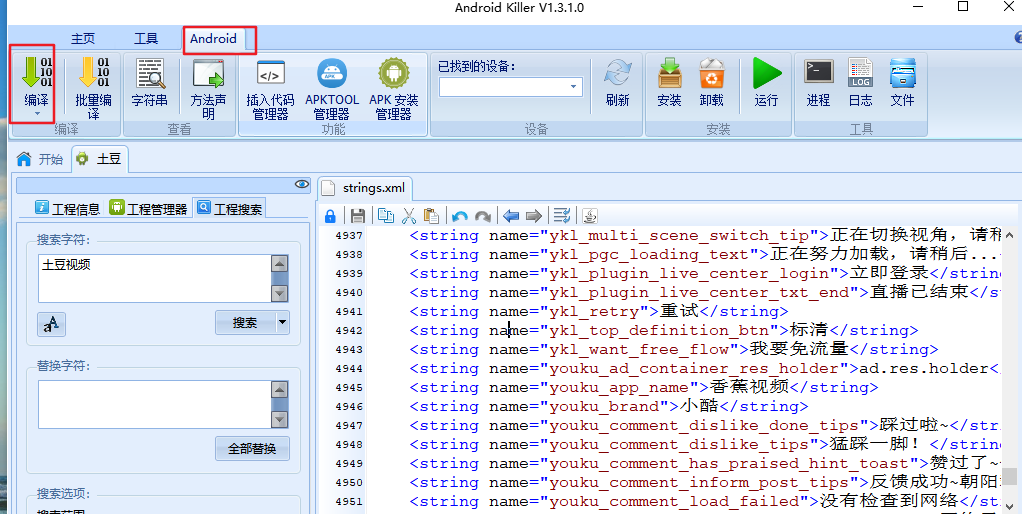Toggle the case-sensitive search button
Image resolution: width=1022 pixels, height=514 pixels.
[51, 324]
